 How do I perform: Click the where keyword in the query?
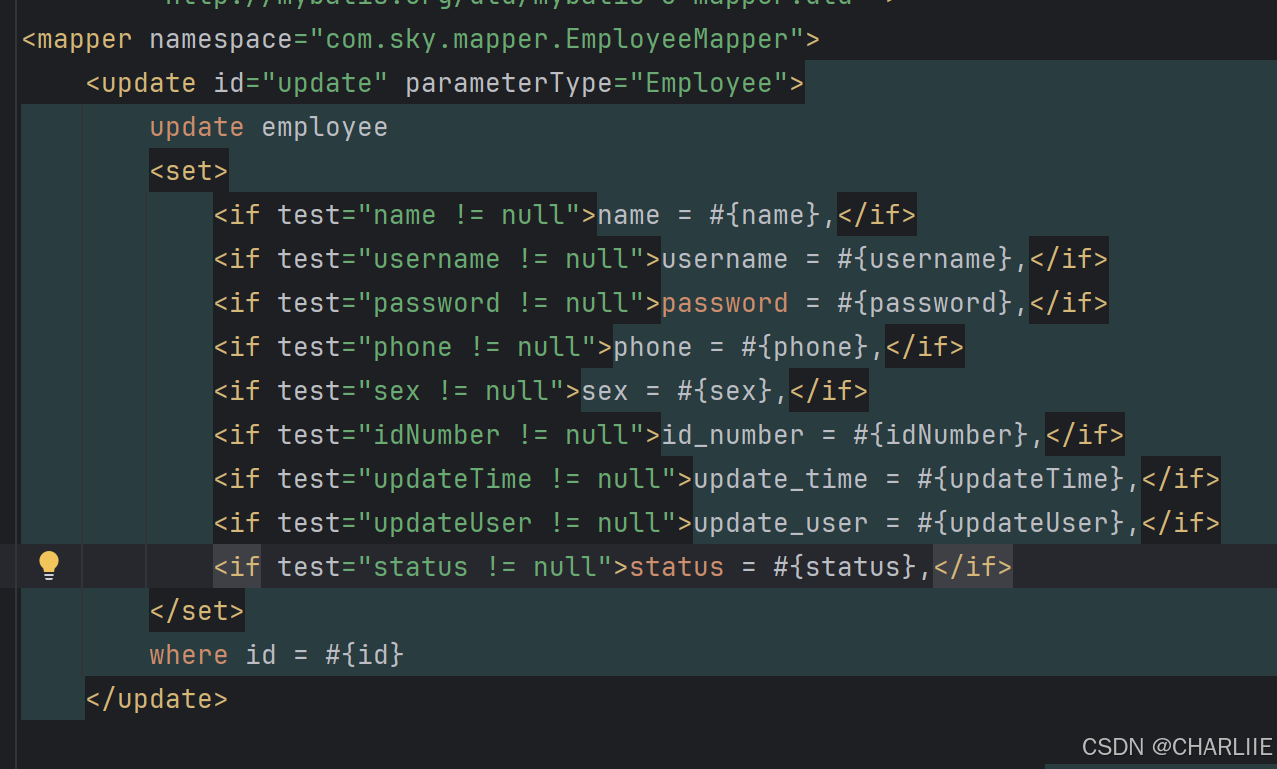click(x=188, y=654)
